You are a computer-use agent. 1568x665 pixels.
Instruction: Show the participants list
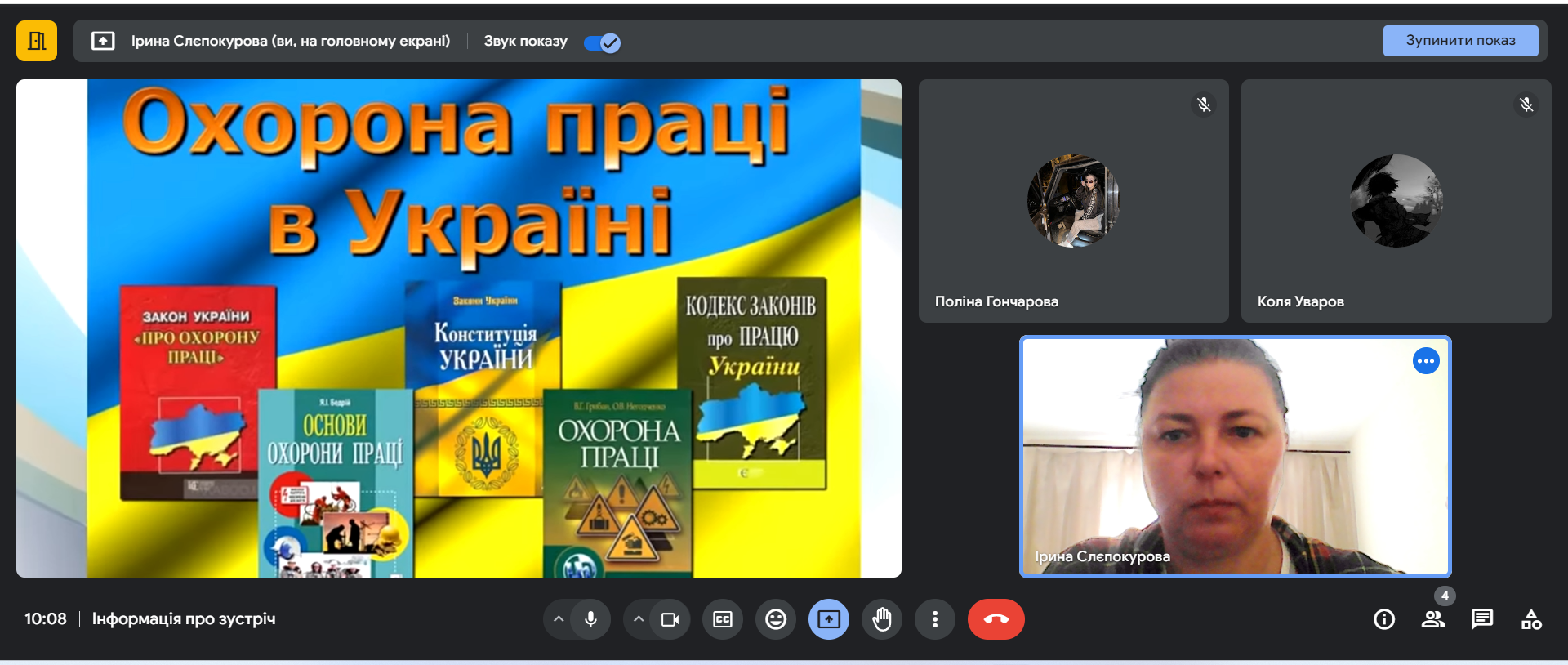[x=1433, y=619]
